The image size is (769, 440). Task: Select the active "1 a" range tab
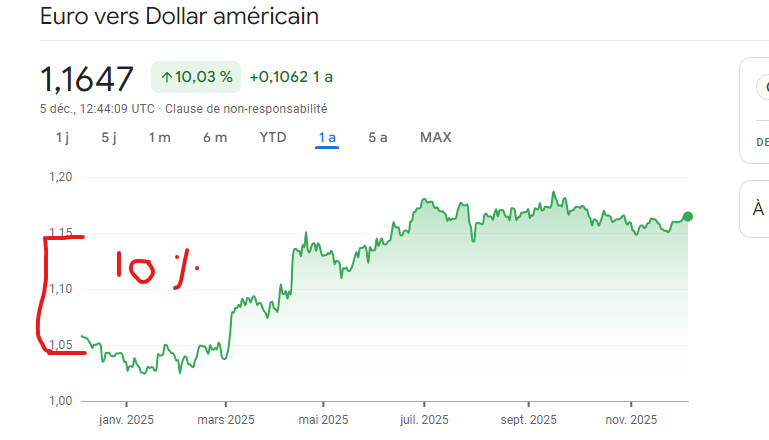pyautogui.click(x=327, y=137)
